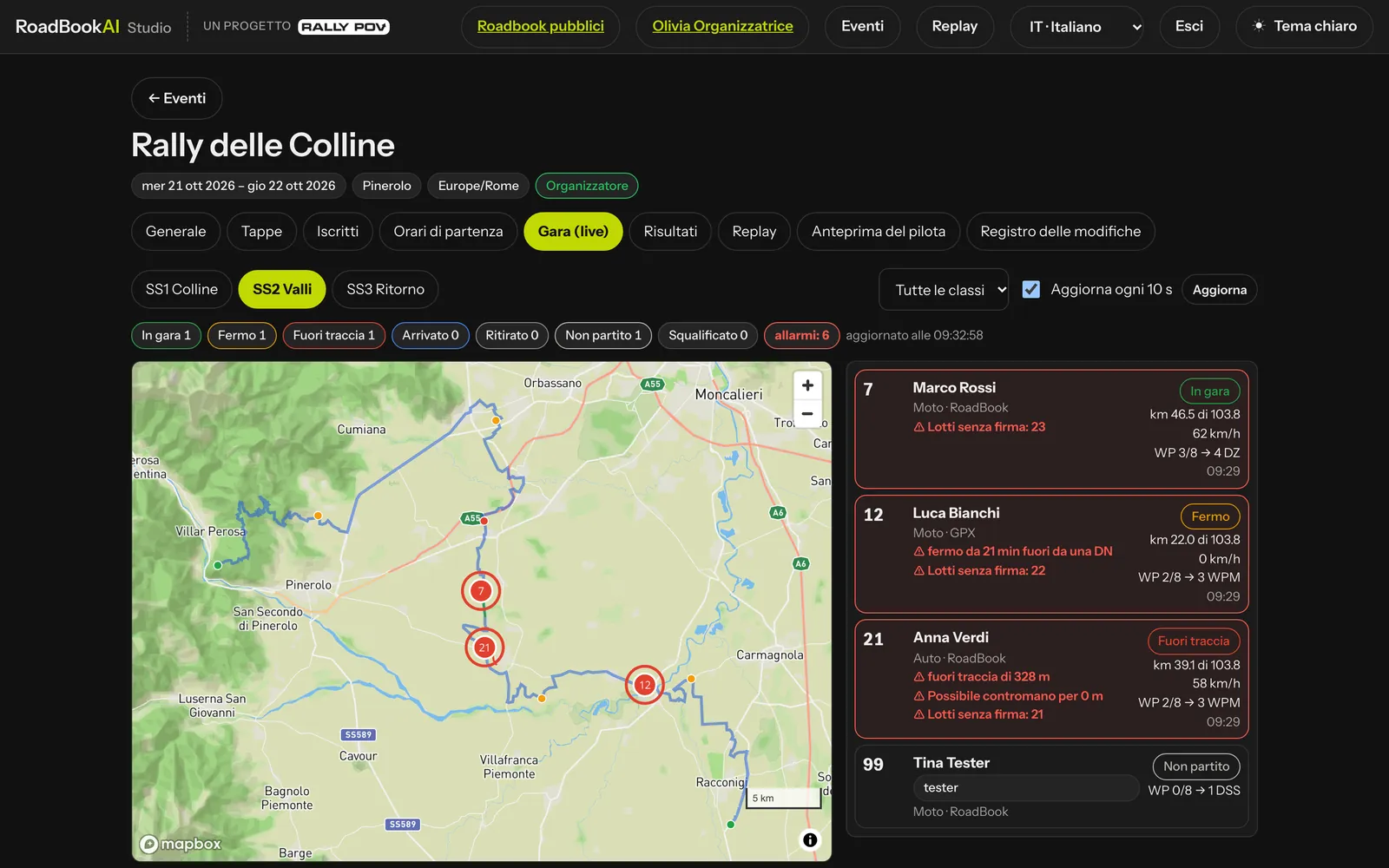Open the IT Italiano language selector

pos(1076,27)
